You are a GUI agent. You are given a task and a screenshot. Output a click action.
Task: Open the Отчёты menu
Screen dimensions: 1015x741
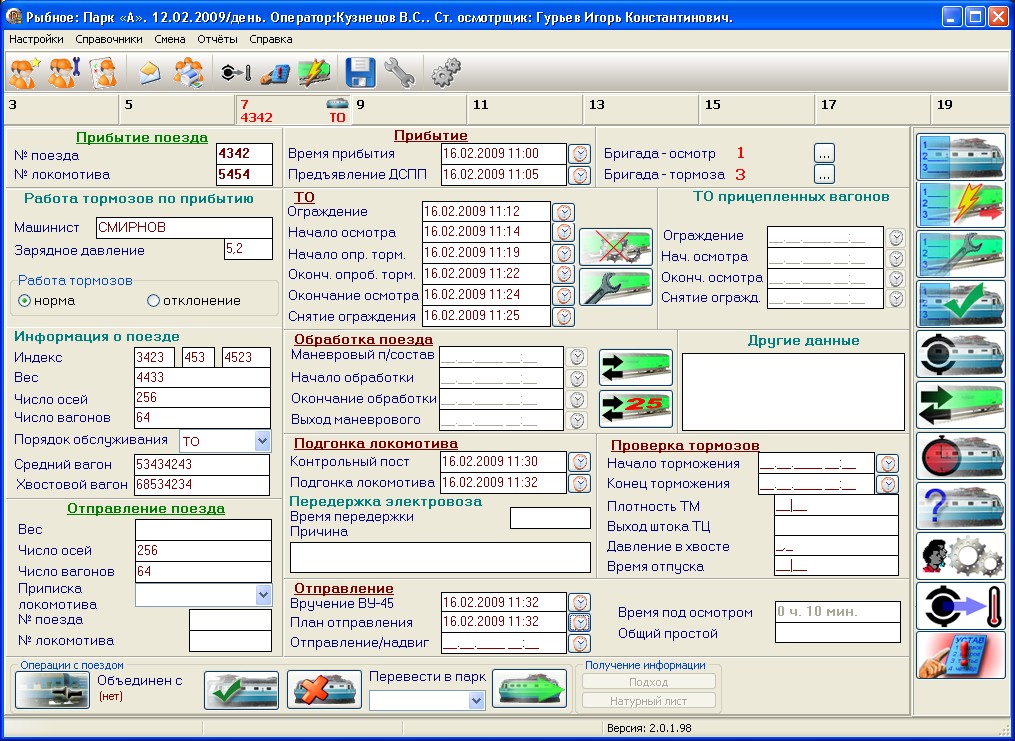(x=218, y=39)
